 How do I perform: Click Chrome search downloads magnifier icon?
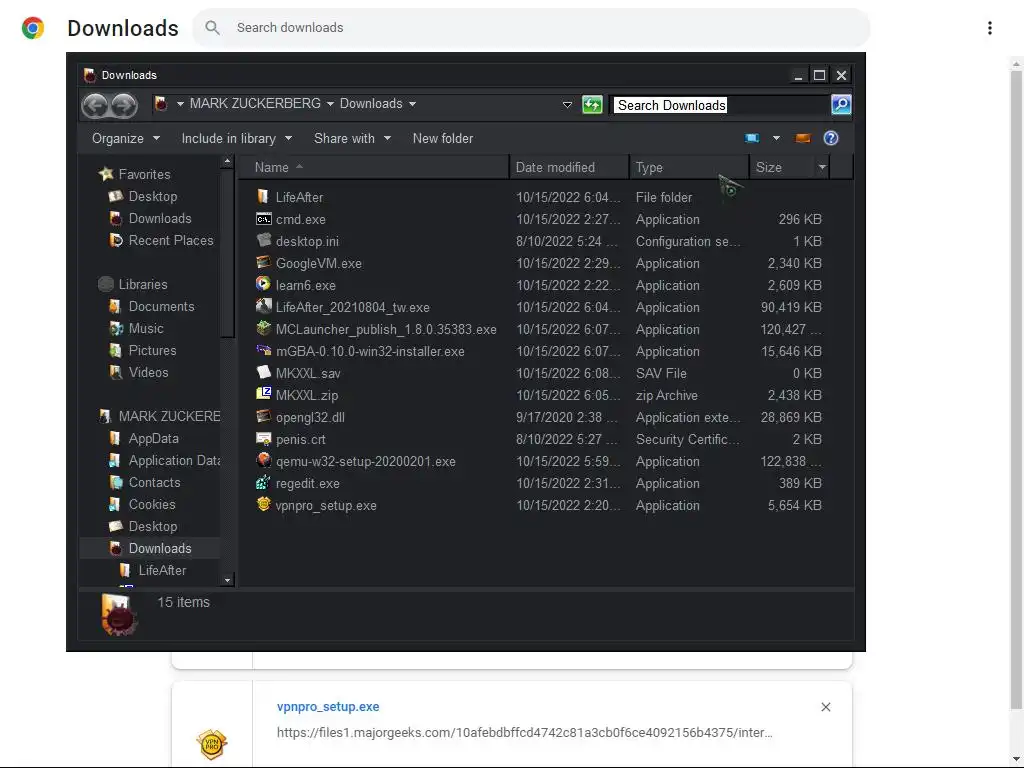212,27
